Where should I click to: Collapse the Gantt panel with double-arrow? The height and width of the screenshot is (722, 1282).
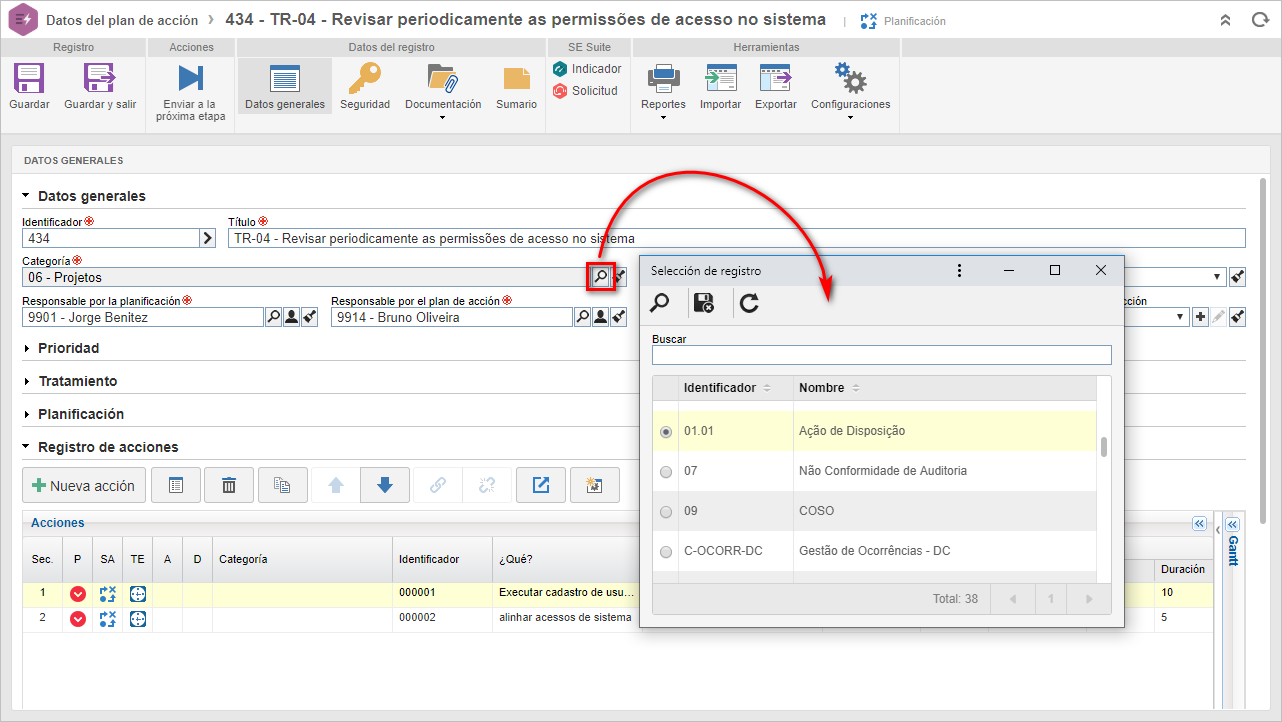[1232, 524]
